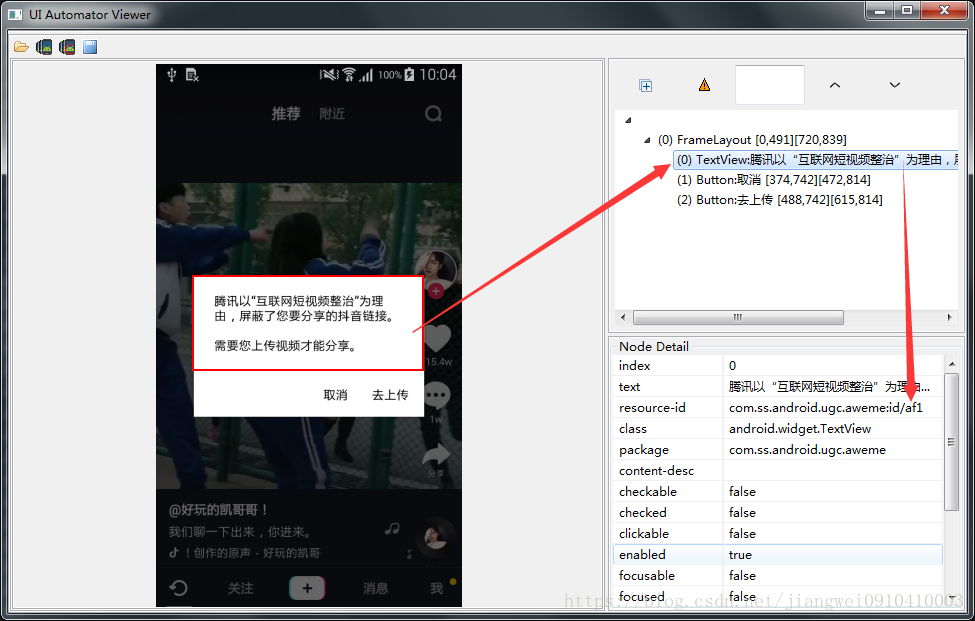Click the package value com.ss.android.ugc.aweme
The width and height of the screenshot is (975, 621).
tap(807, 449)
